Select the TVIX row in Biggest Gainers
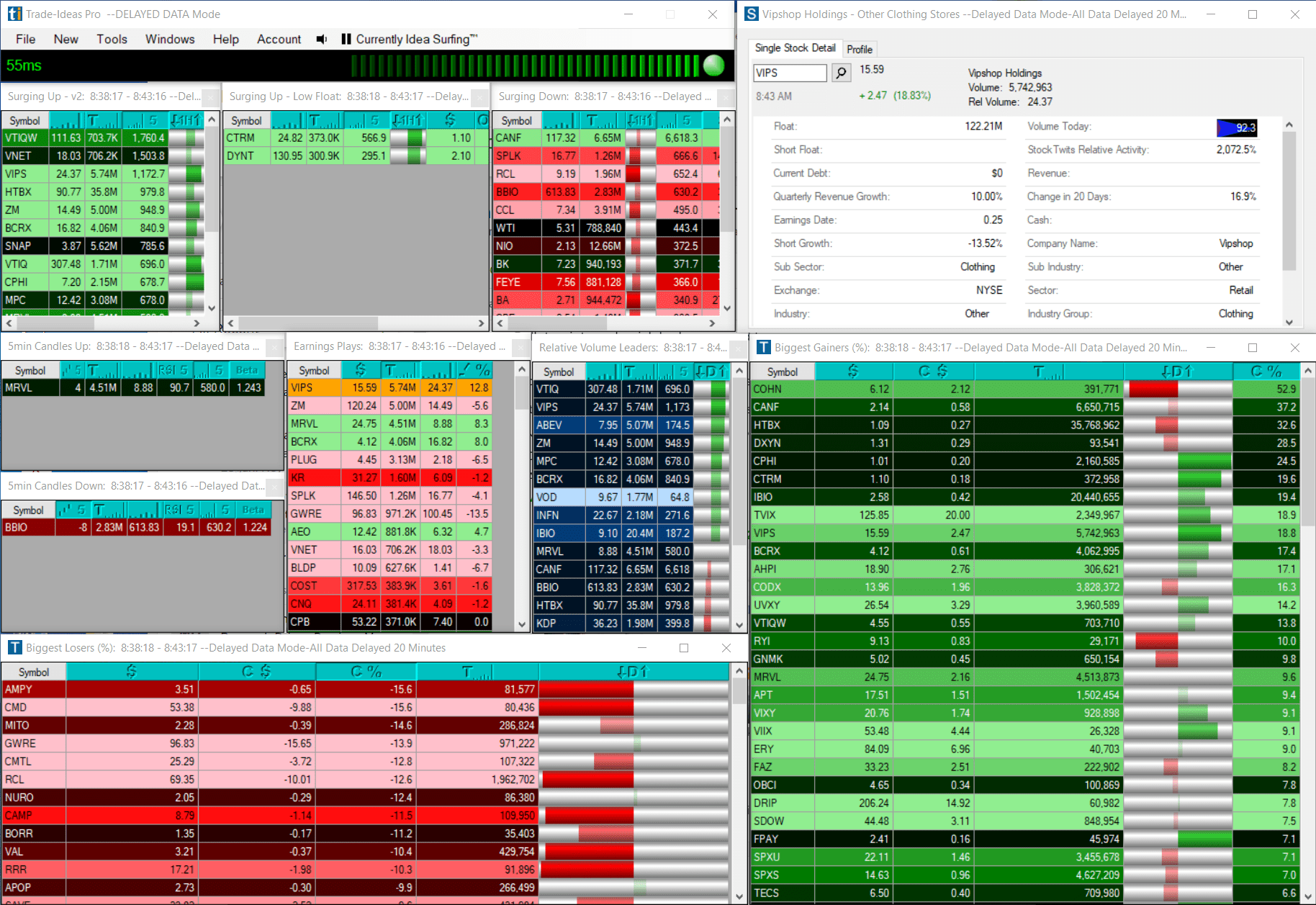Viewport: 1316px width, 905px height. [1025, 515]
